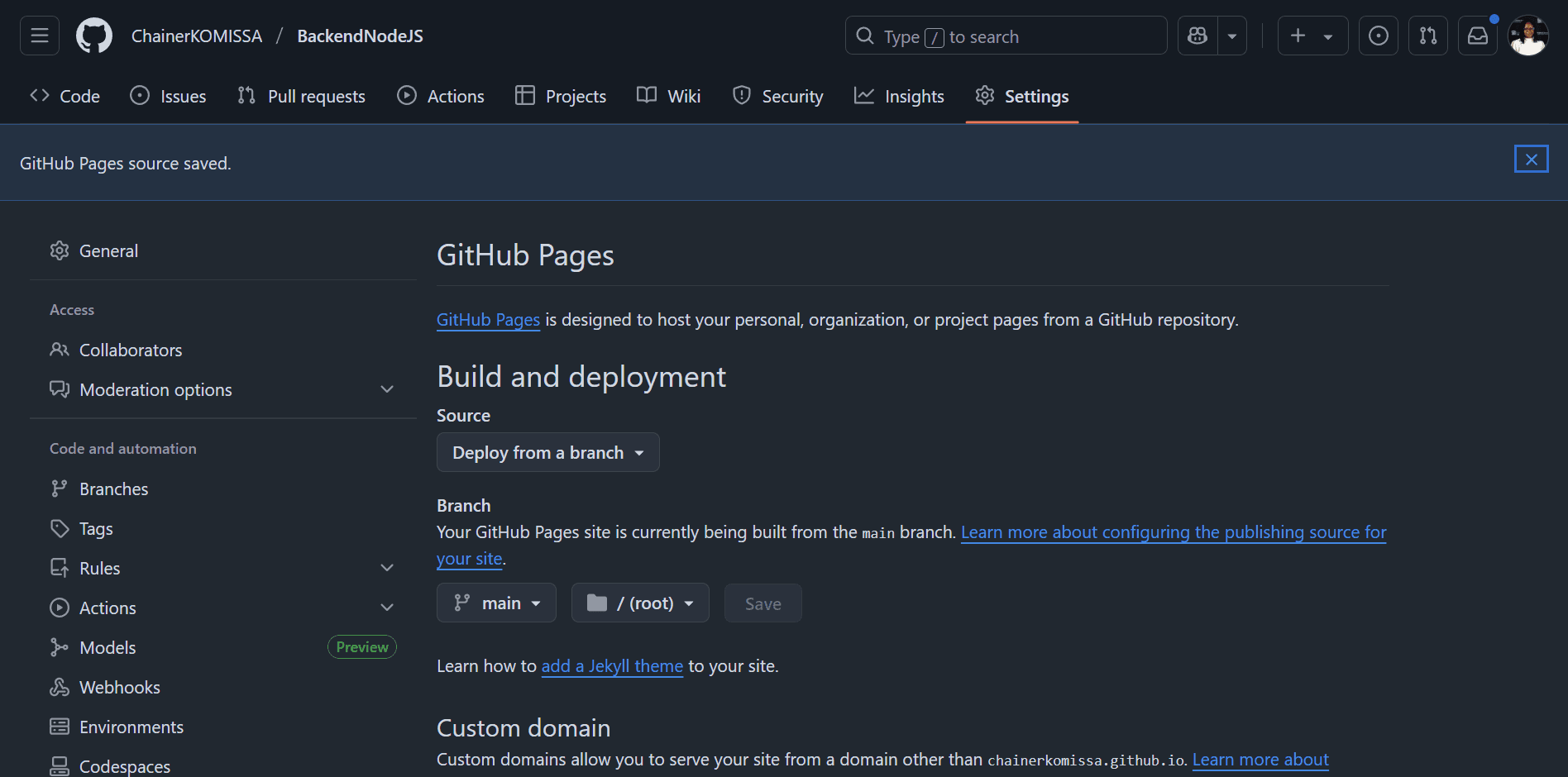Expand the Actions sidebar section chevron

(x=387, y=607)
